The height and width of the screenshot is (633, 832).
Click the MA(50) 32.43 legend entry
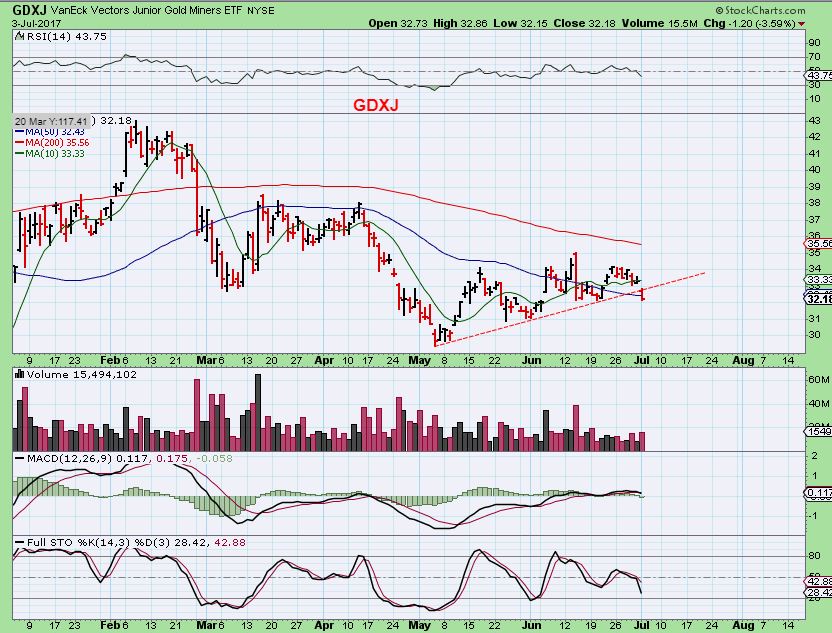click(49, 132)
